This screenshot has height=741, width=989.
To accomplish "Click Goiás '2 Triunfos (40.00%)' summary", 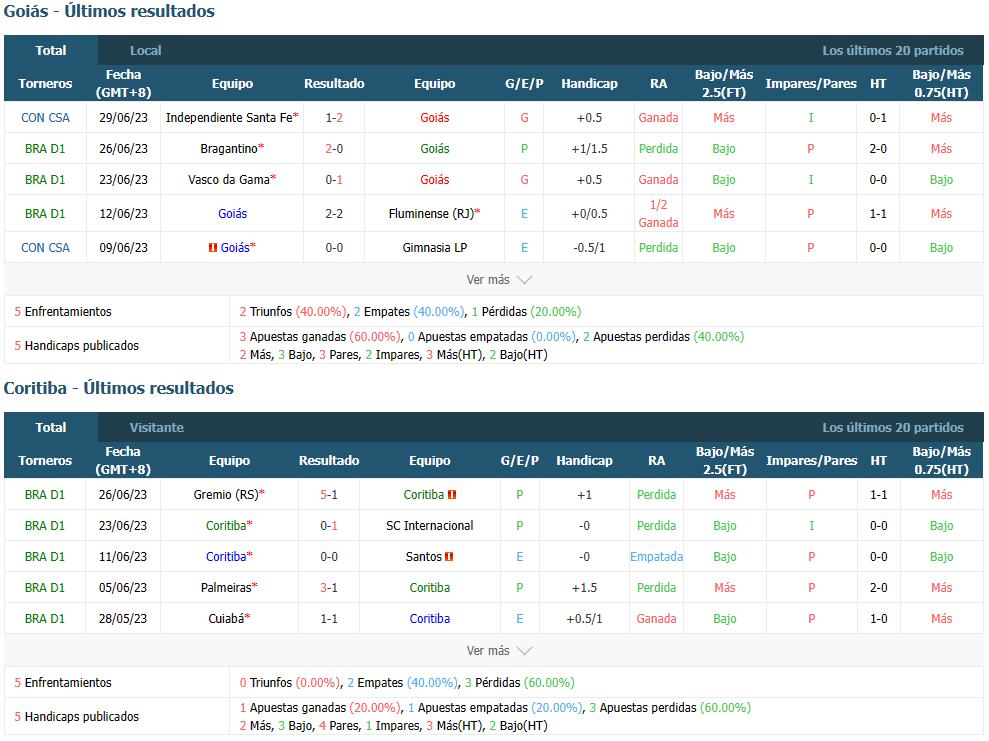I will click(x=293, y=312).
